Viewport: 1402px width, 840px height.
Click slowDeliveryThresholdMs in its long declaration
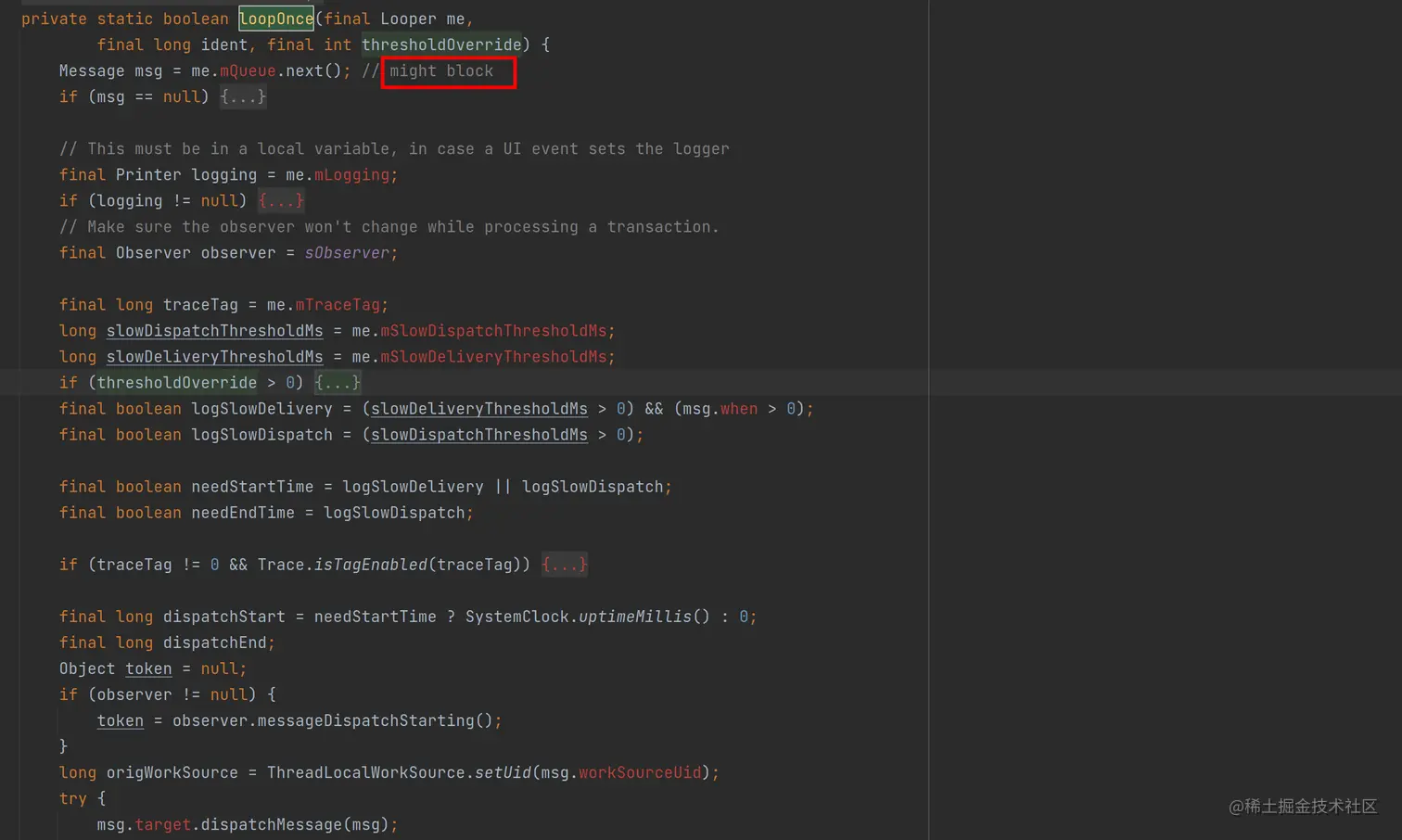(215, 356)
